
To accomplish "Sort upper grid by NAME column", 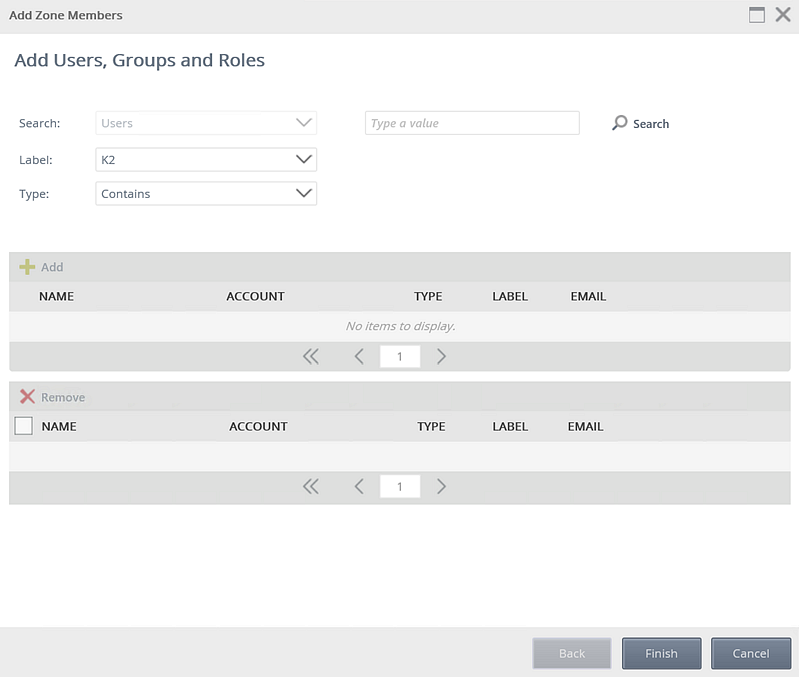I will pos(56,296).
